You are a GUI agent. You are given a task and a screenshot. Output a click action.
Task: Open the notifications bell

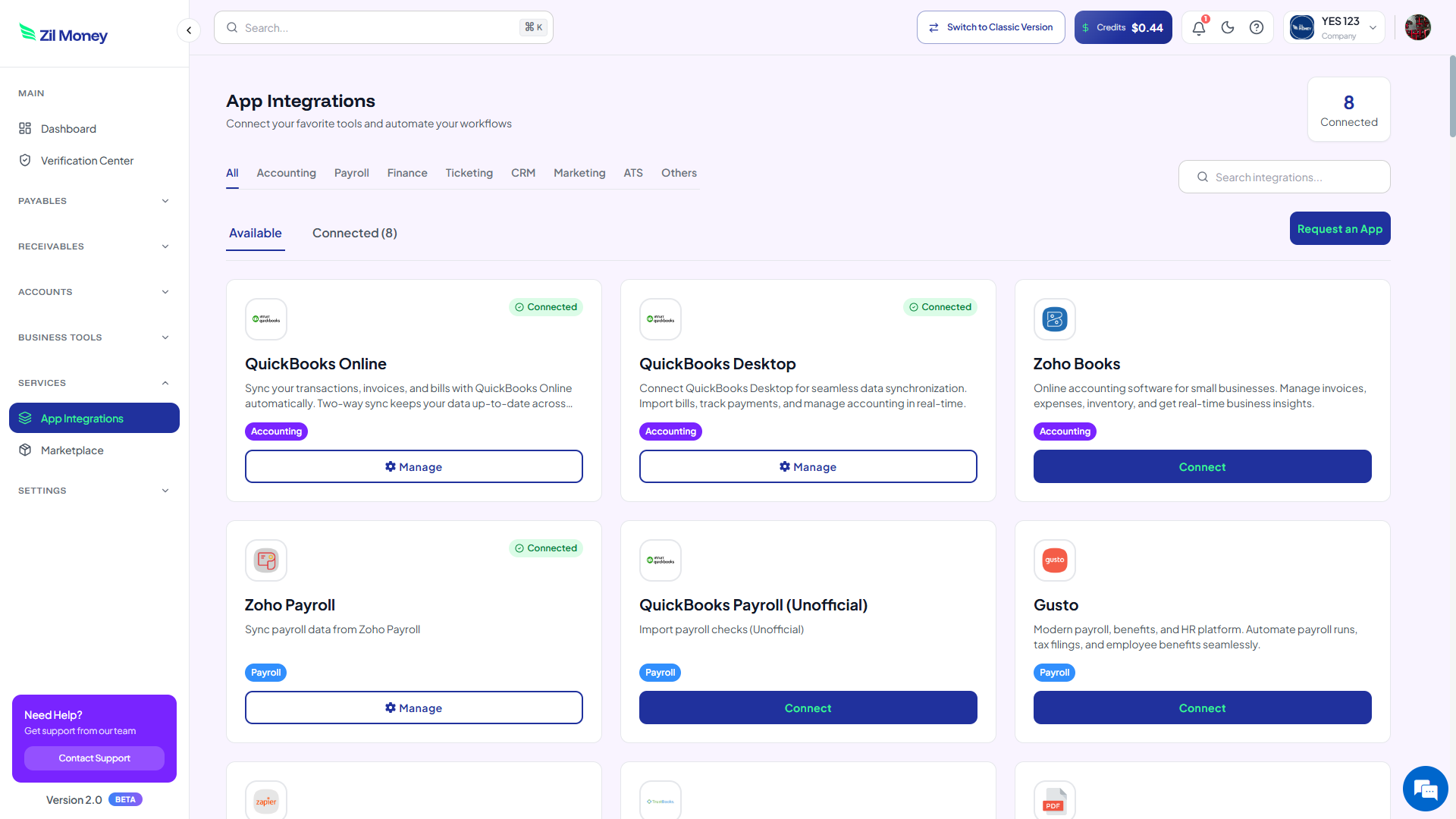(x=1199, y=28)
